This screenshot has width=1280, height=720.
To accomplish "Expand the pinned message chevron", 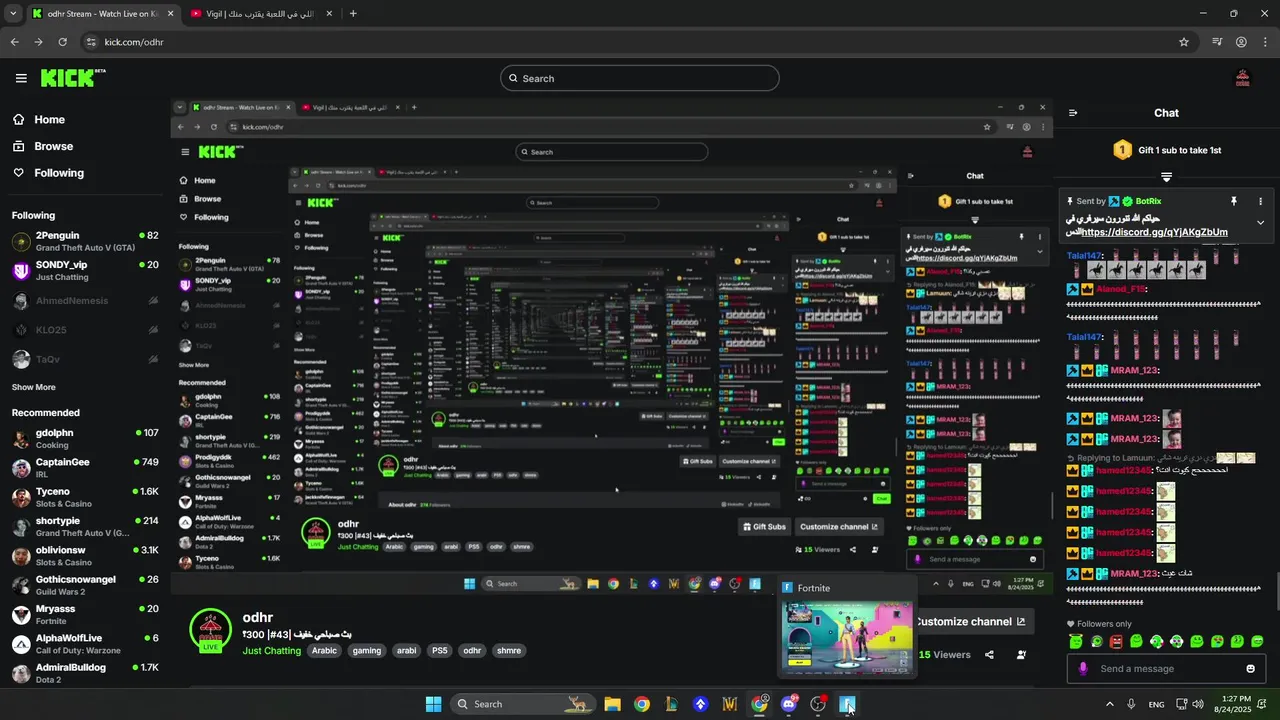I will pos(1260,222).
